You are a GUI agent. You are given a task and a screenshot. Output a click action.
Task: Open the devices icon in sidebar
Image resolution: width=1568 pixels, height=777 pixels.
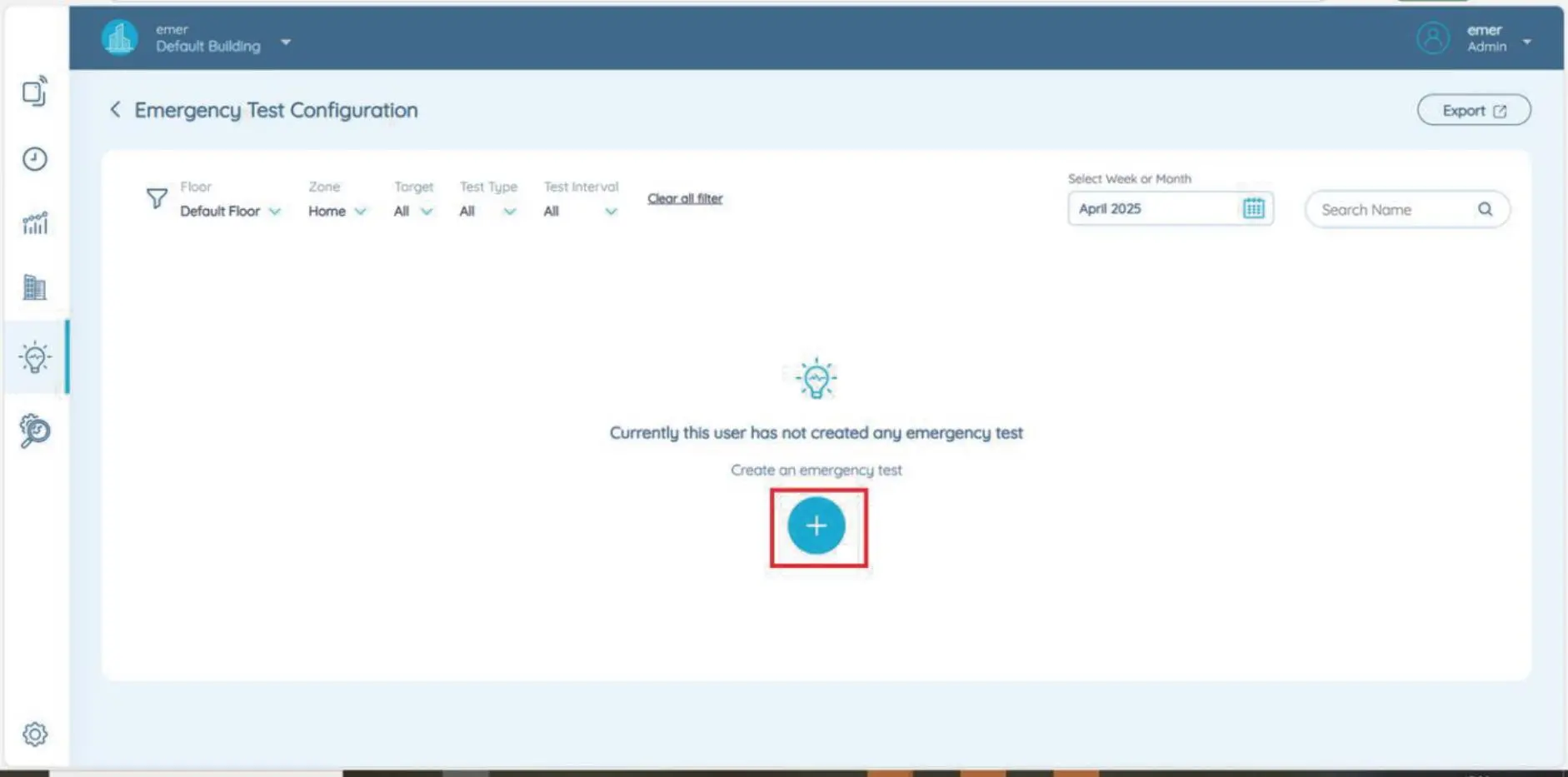click(35, 92)
